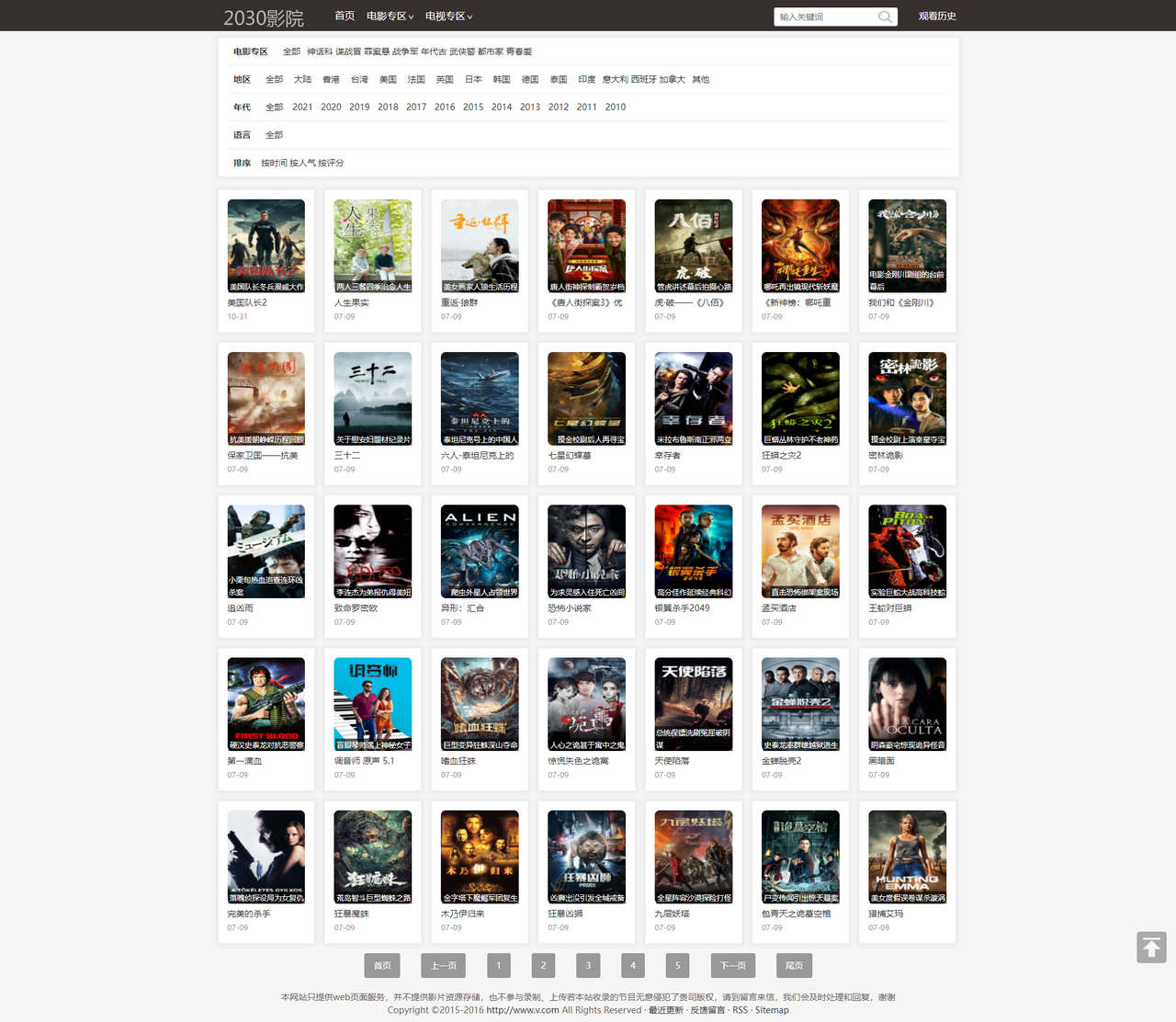Click the 下一页 next page button
This screenshot has width=1176, height=1022.
coord(732,965)
